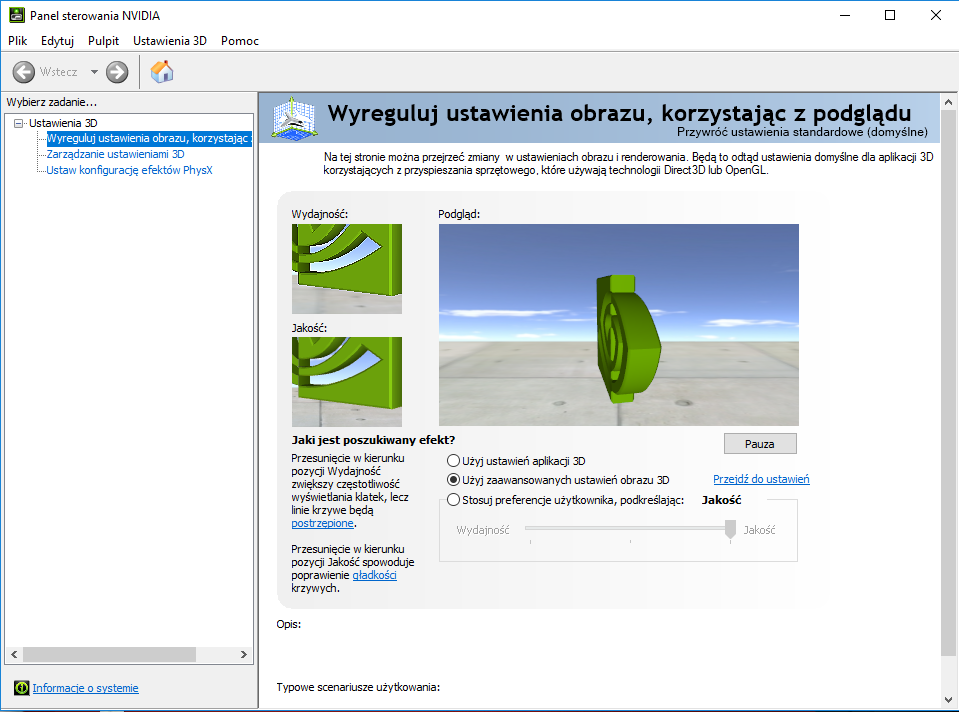The width and height of the screenshot is (959, 712).
Task: Open the postrzępione help link
Action: click(x=322, y=524)
